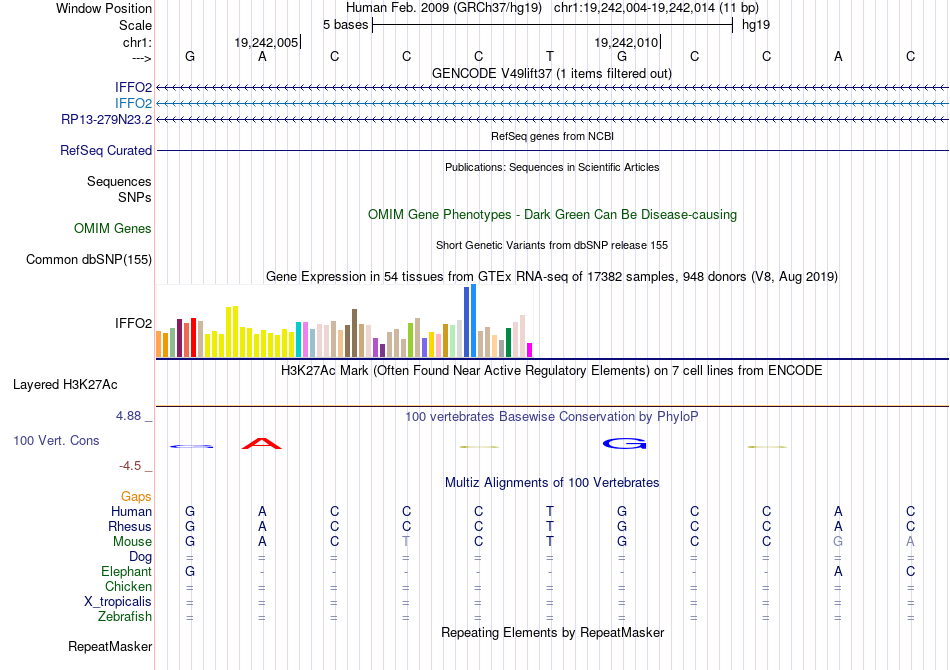Click the 4.88 PhyloP upper scale value
950x670 pixels.
(x=128, y=416)
